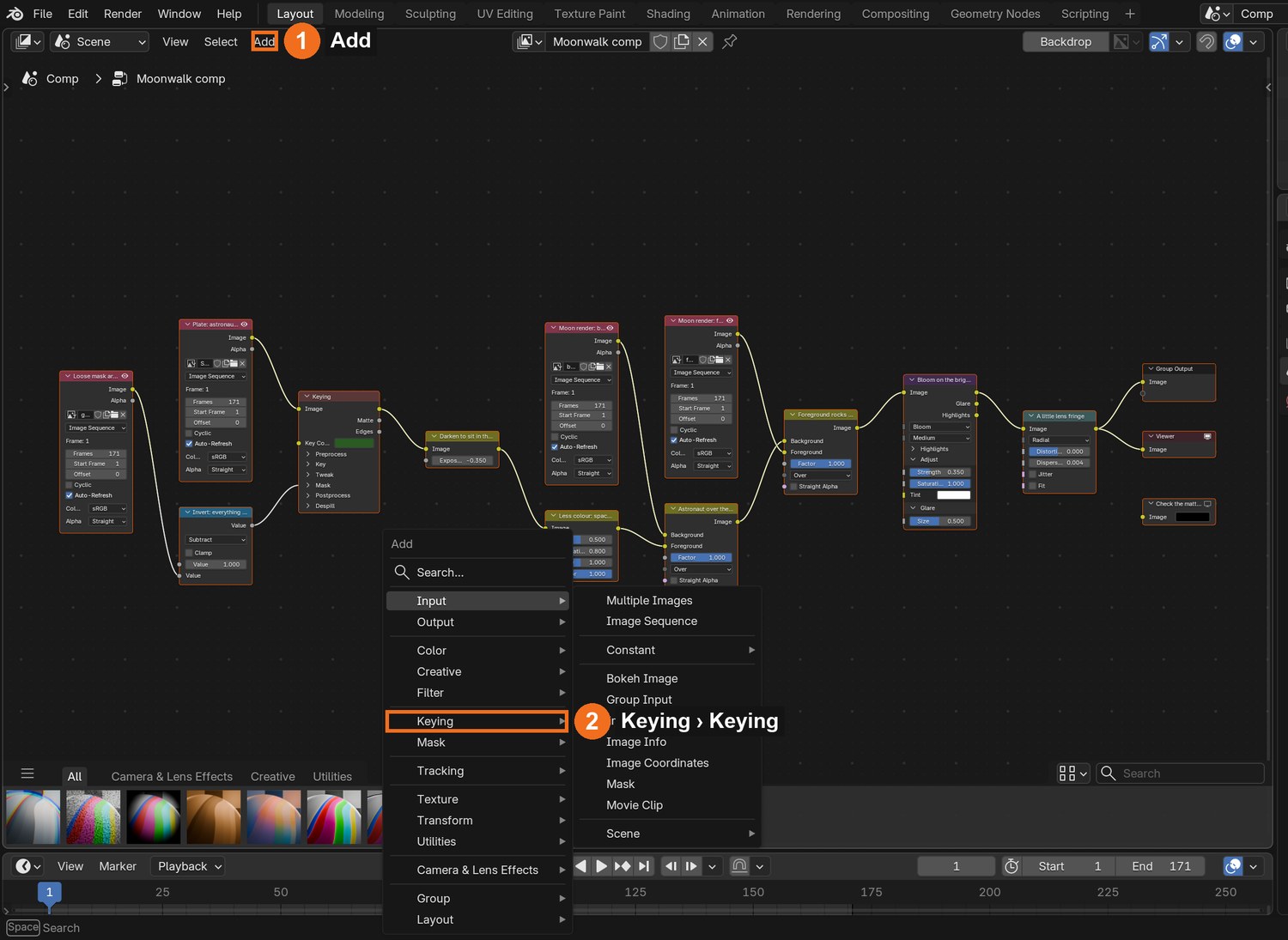Expand the Constant submenu

pos(668,650)
